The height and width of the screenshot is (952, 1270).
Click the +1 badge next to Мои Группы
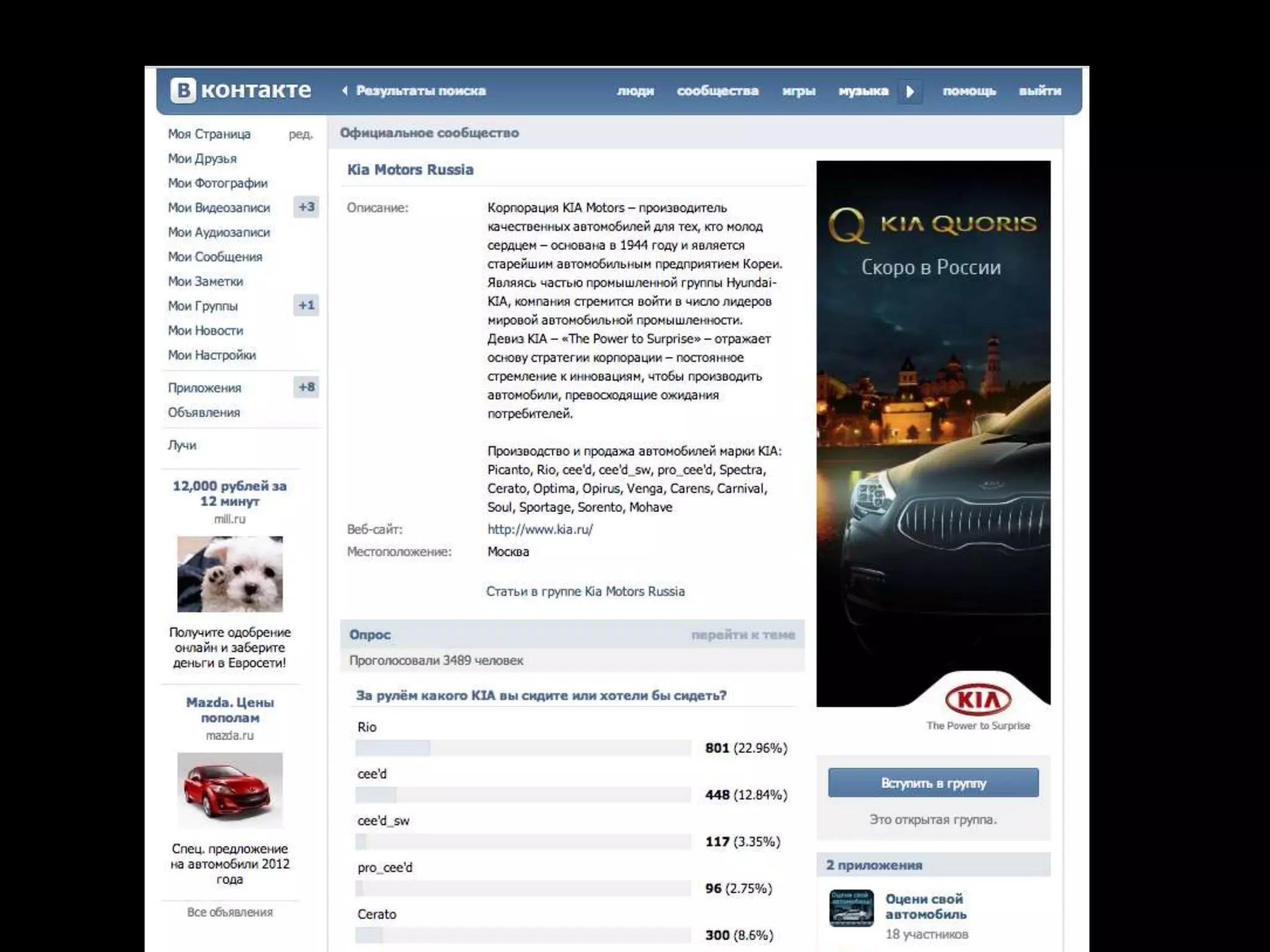306,305
